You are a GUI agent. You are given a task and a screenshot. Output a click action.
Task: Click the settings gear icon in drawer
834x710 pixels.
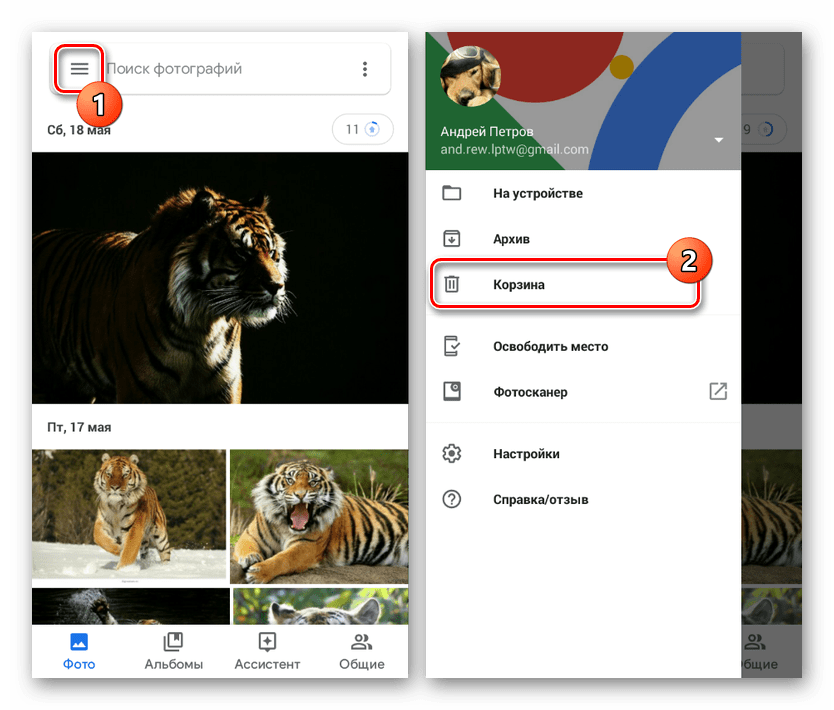(452, 453)
